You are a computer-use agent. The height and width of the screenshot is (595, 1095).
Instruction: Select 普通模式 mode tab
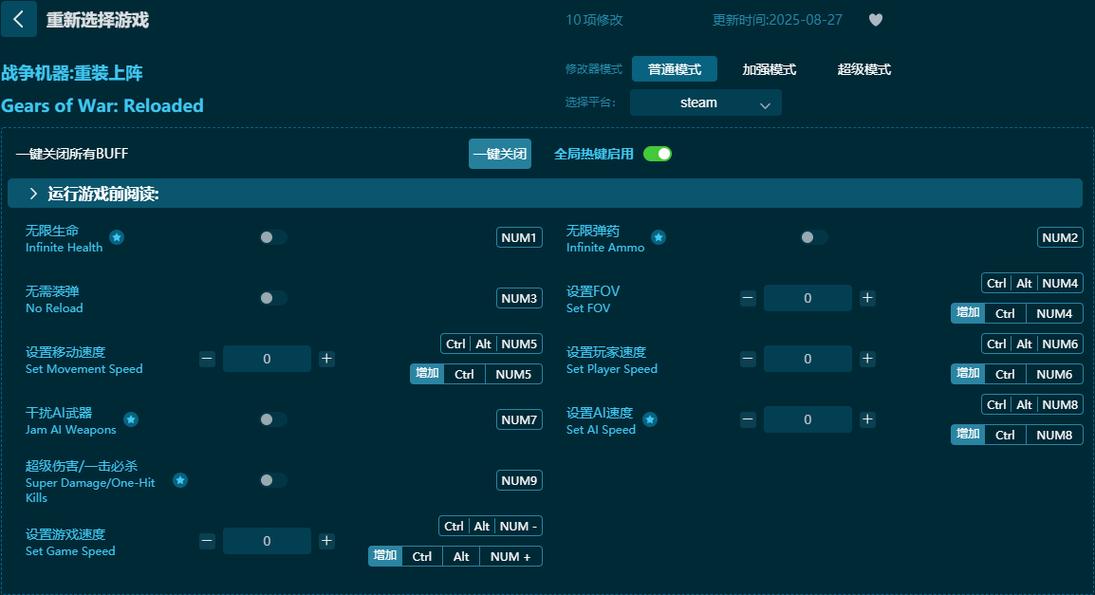click(674, 69)
